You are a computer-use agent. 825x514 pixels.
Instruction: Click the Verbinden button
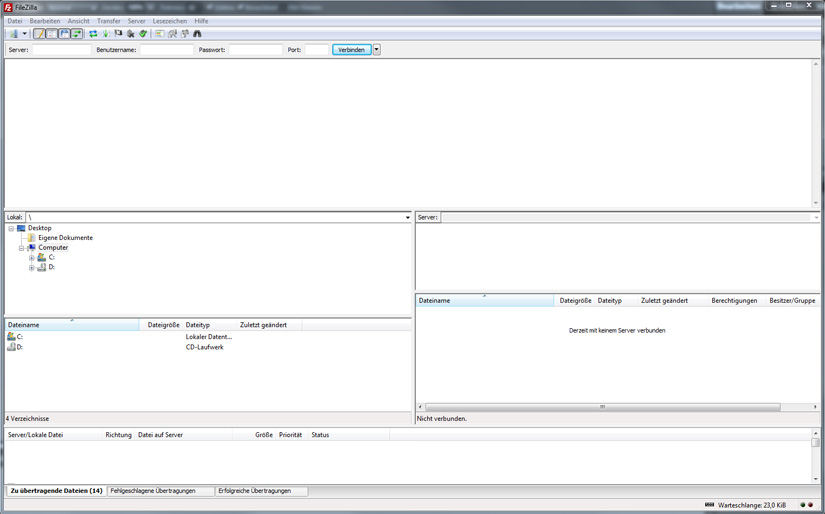tap(351, 50)
